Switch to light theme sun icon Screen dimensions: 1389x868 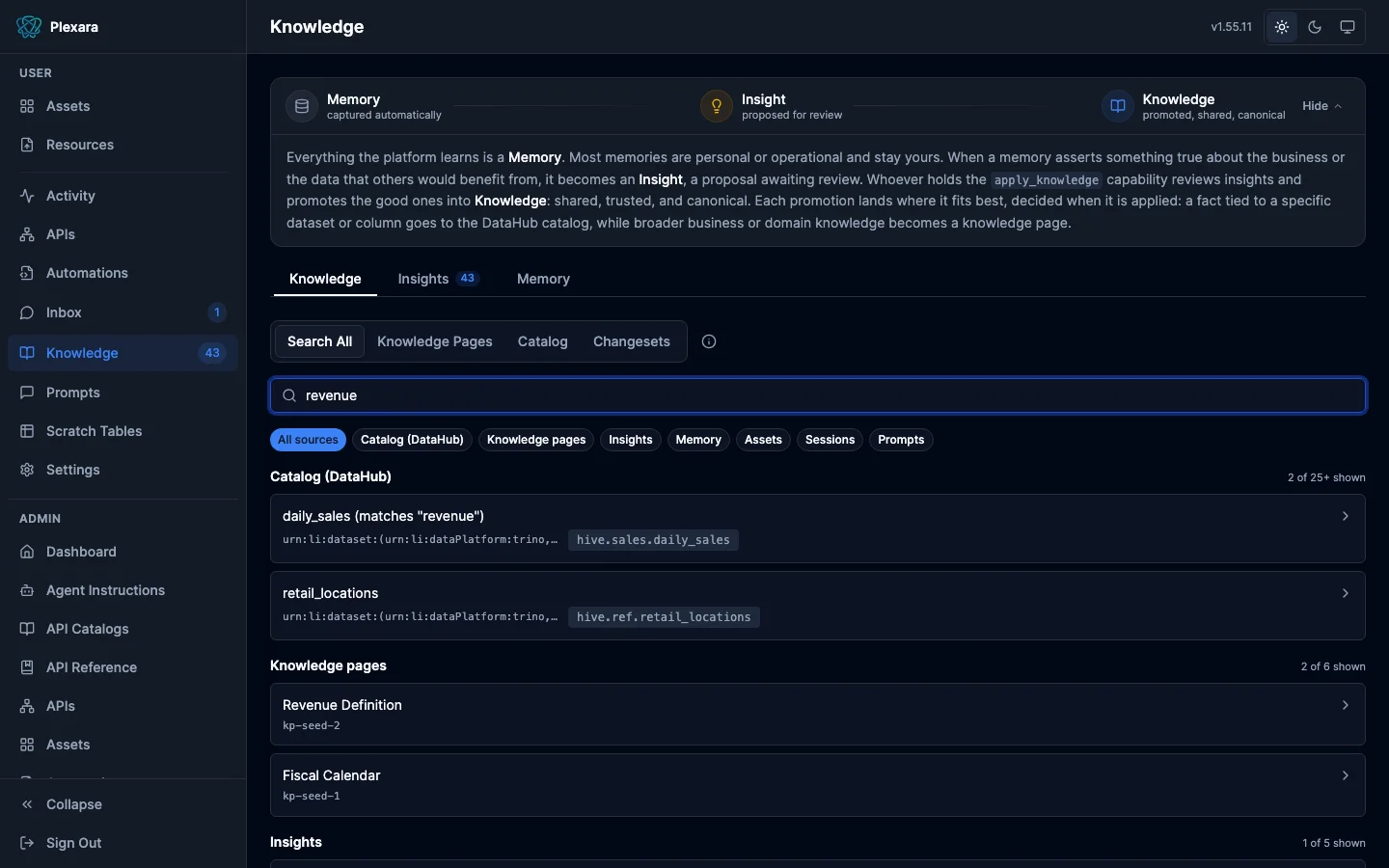click(x=1282, y=27)
